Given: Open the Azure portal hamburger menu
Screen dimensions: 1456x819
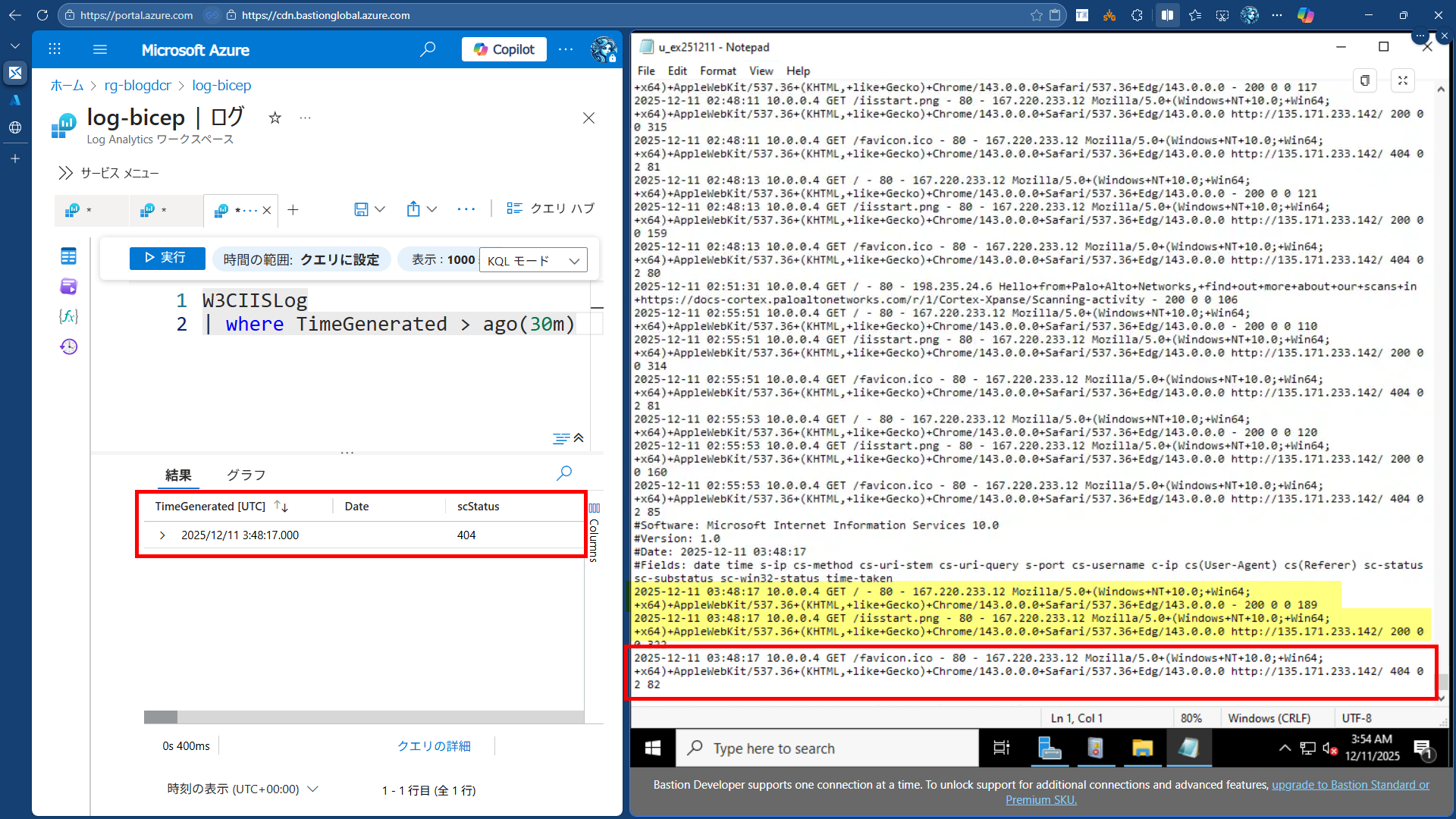Looking at the screenshot, I should pos(100,49).
